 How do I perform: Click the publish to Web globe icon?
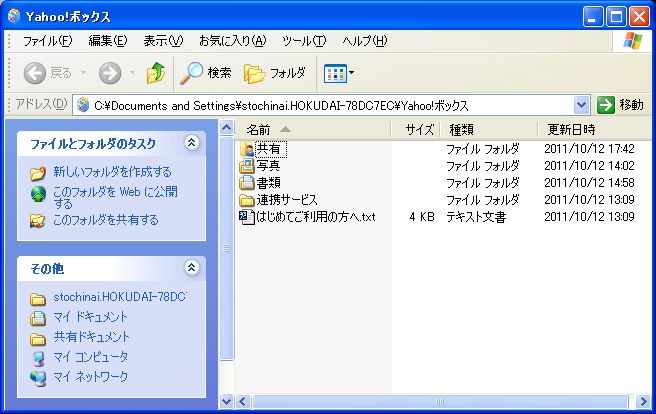(38, 194)
